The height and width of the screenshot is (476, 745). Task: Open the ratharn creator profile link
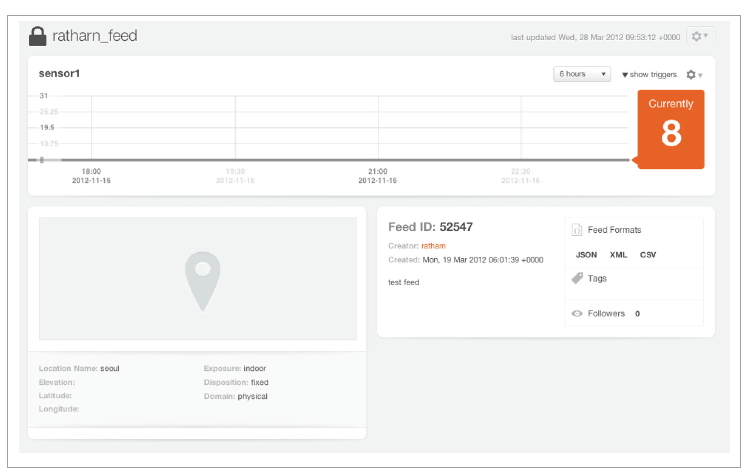pos(433,246)
